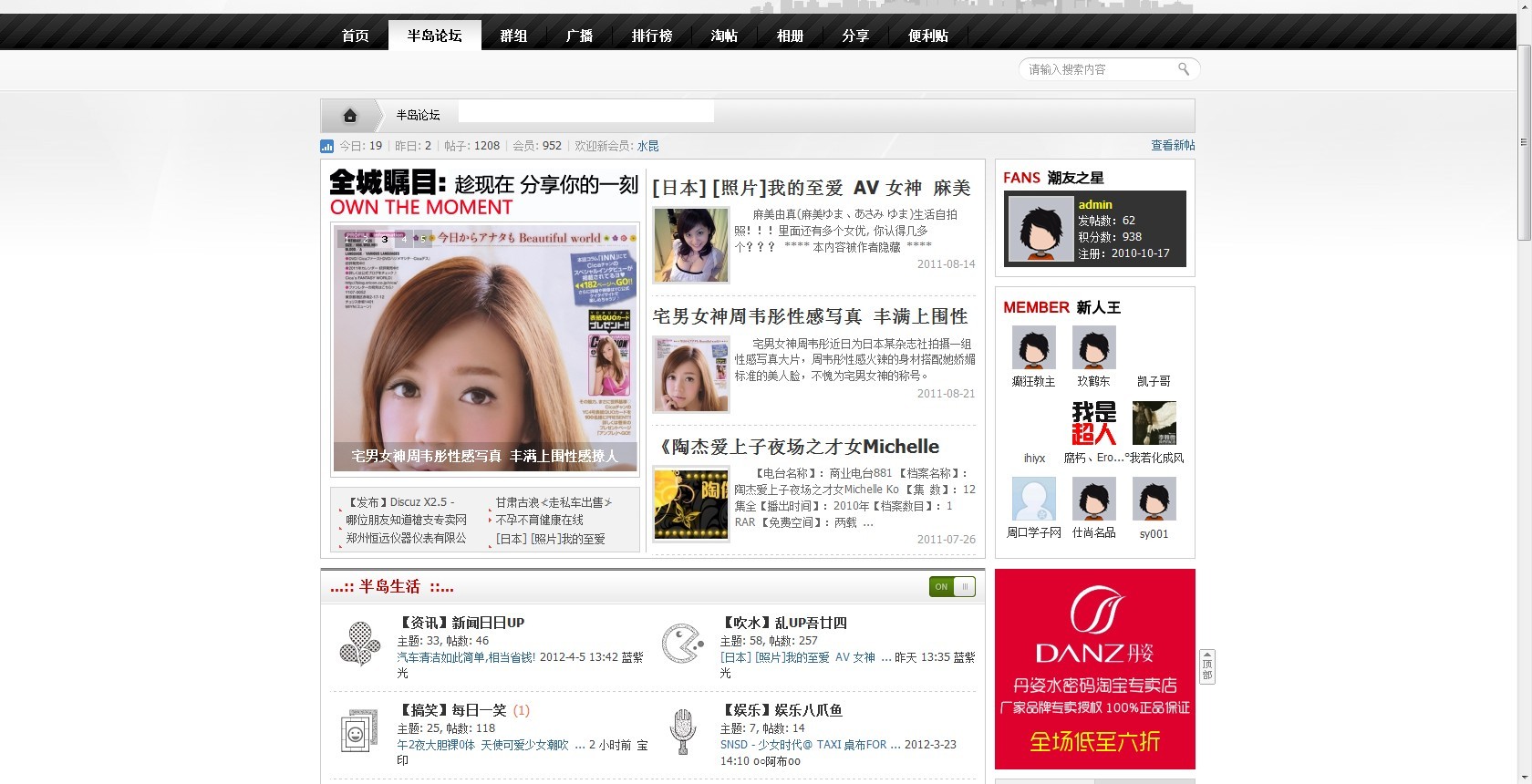Open 仕尚名品 member avatar
The height and width of the screenshot is (784, 1532).
pyautogui.click(x=1094, y=499)
